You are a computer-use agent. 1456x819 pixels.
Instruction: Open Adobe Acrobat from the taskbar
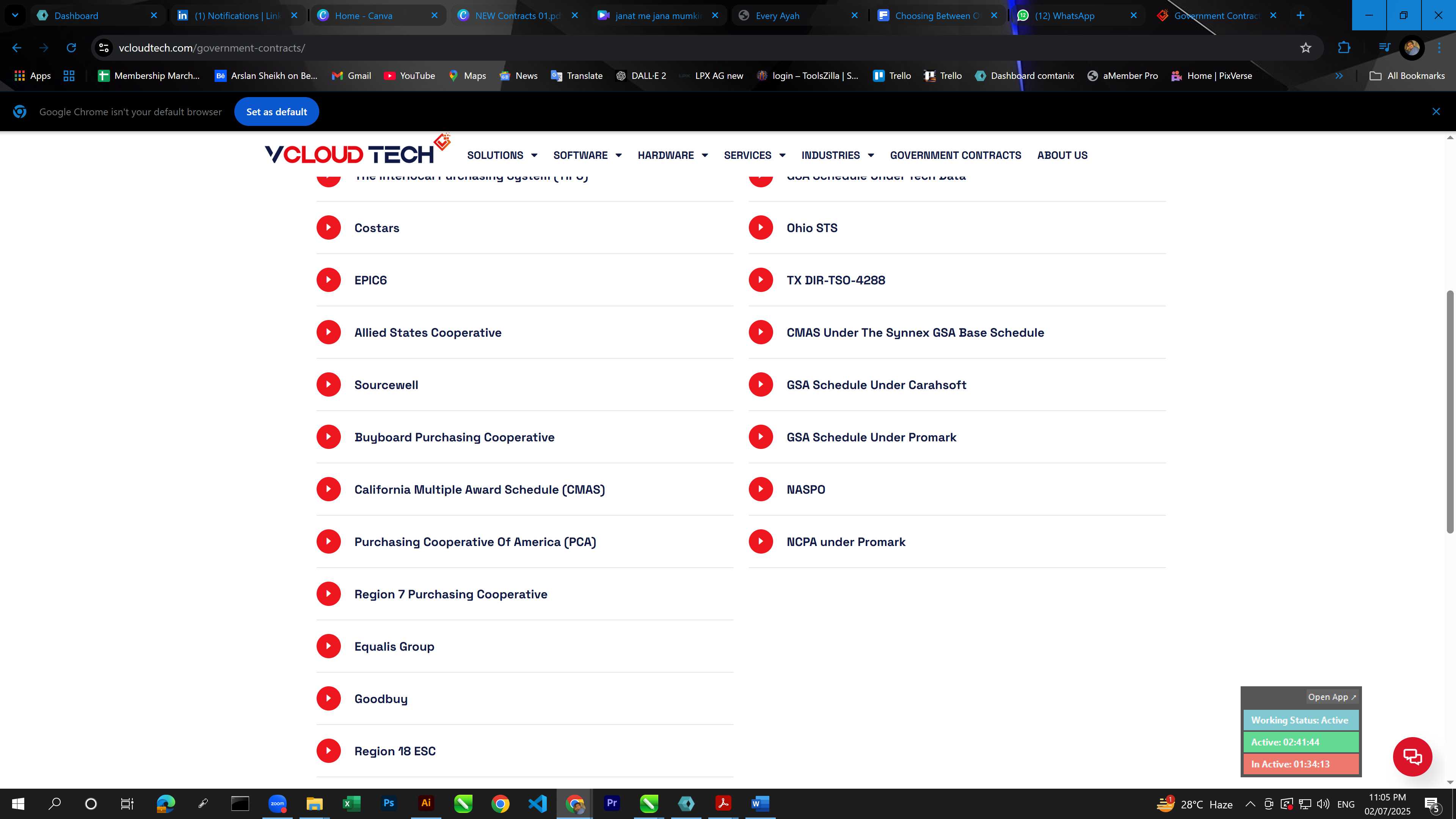[723, 803]
